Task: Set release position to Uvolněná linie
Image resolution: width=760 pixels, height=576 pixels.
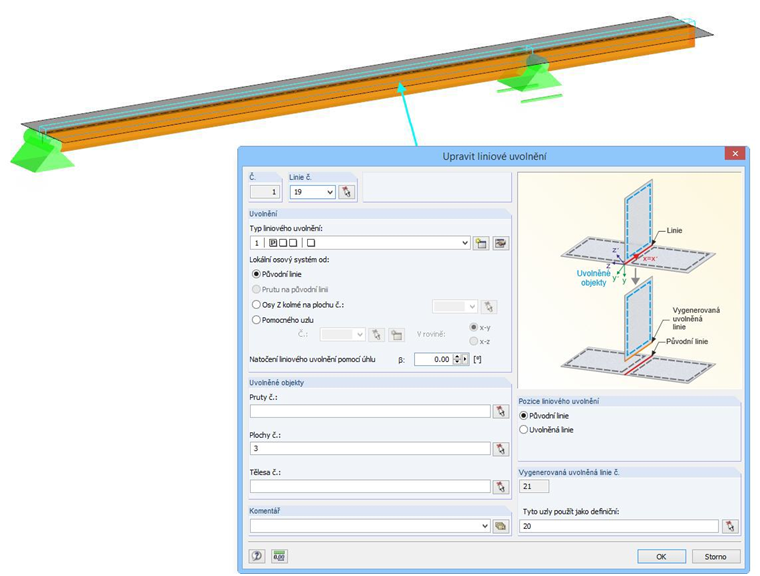Action: (546, 430)
